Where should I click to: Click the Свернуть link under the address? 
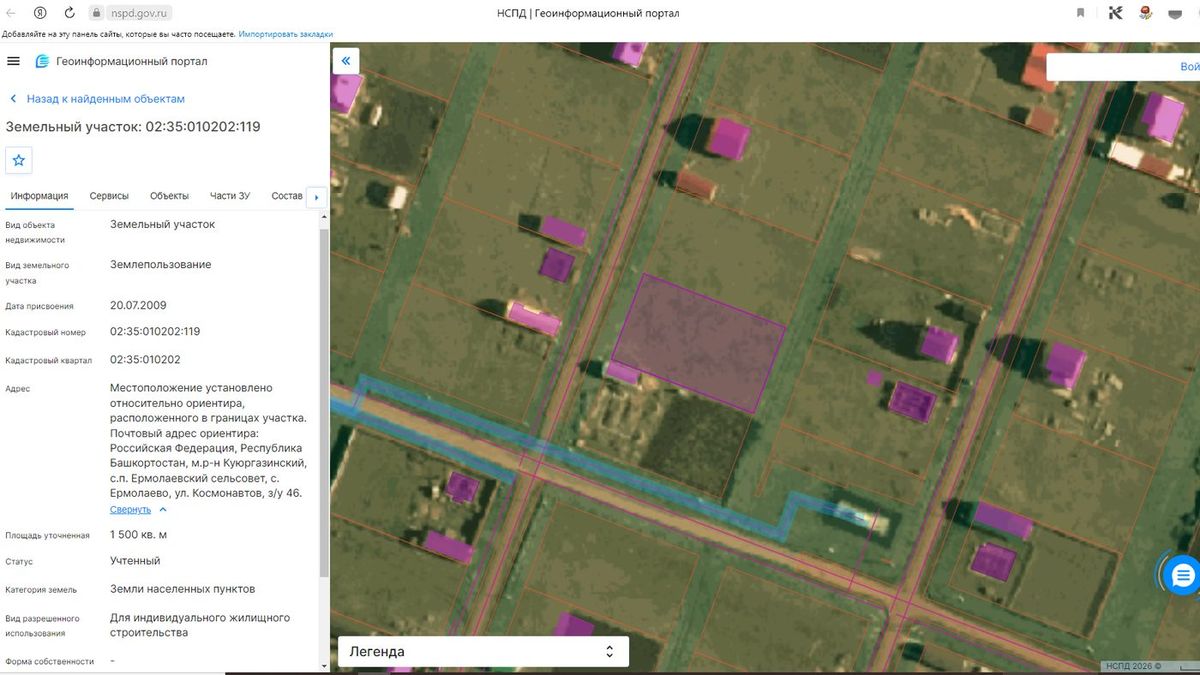[130, 510]
